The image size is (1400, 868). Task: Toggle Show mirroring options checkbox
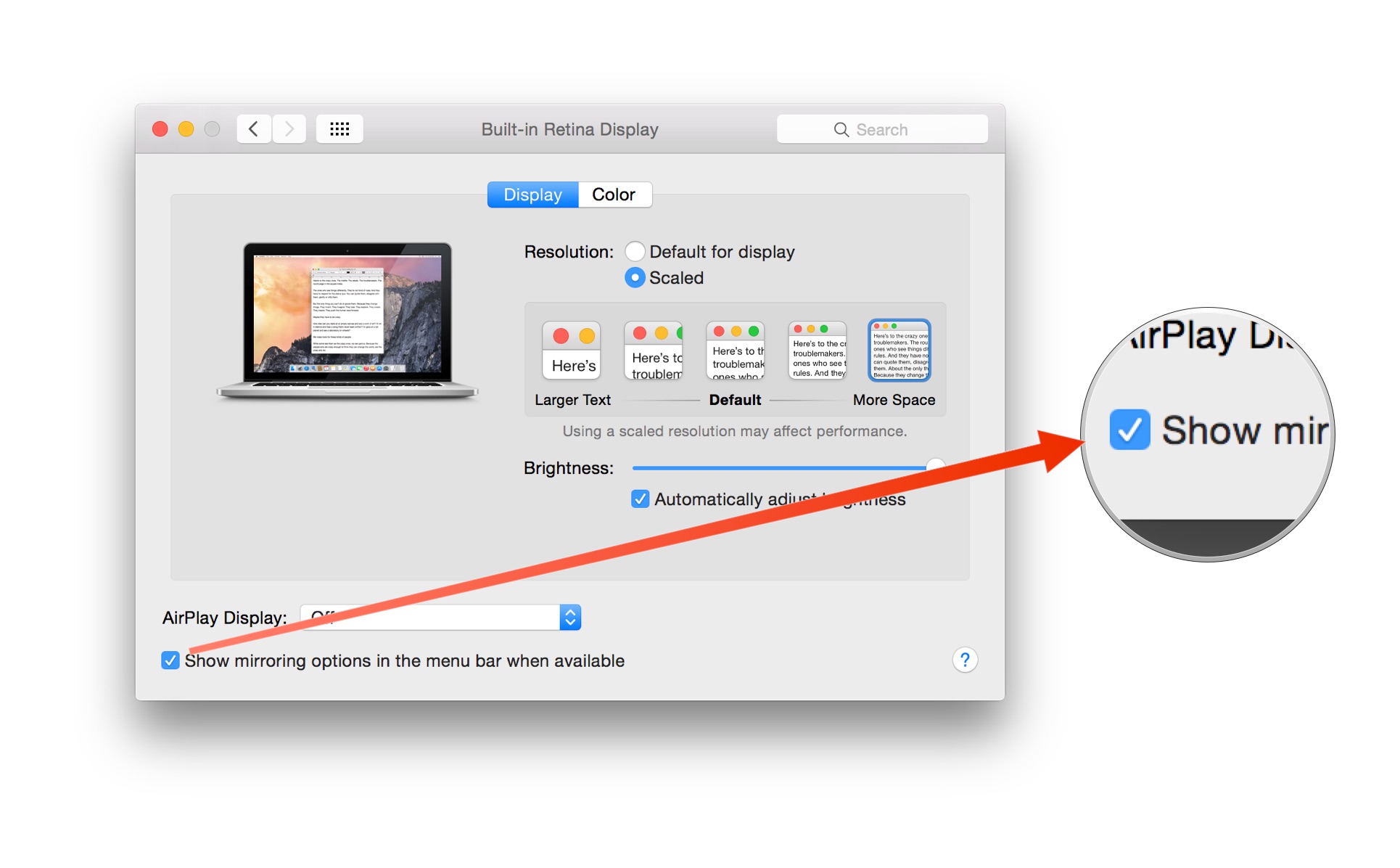(x=168, y=660)
